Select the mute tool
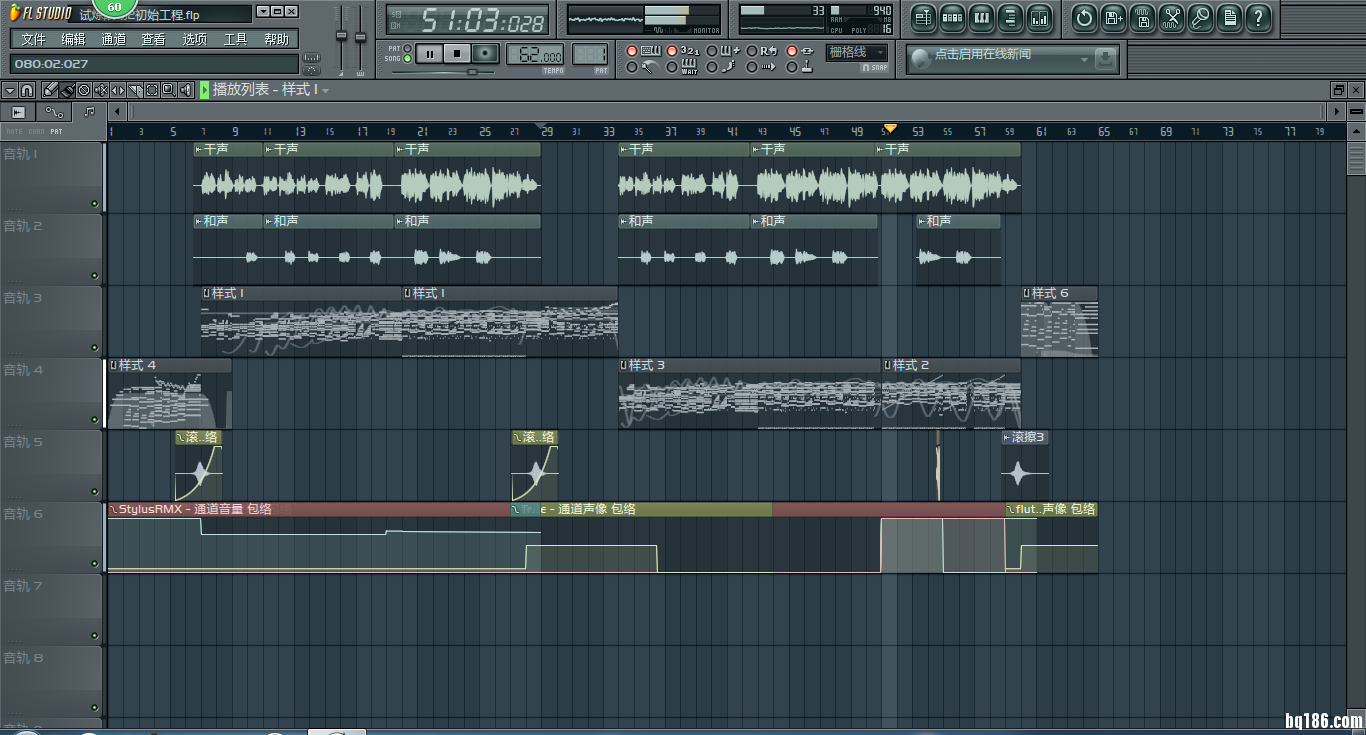1366x735 pixels. (101, 90)
